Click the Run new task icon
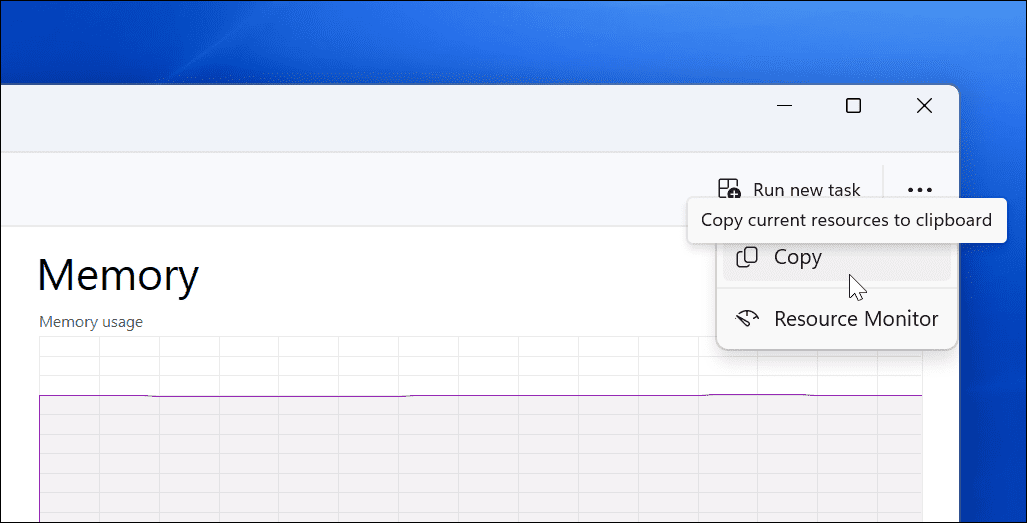Viewport: 1027px width, 523px height. pyautogui.click(x=729, y=189)
